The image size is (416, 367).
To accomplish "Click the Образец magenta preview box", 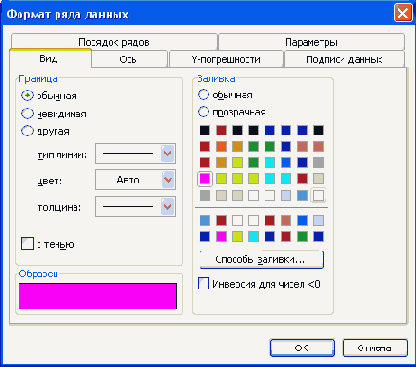I will (x=98, y=296).
